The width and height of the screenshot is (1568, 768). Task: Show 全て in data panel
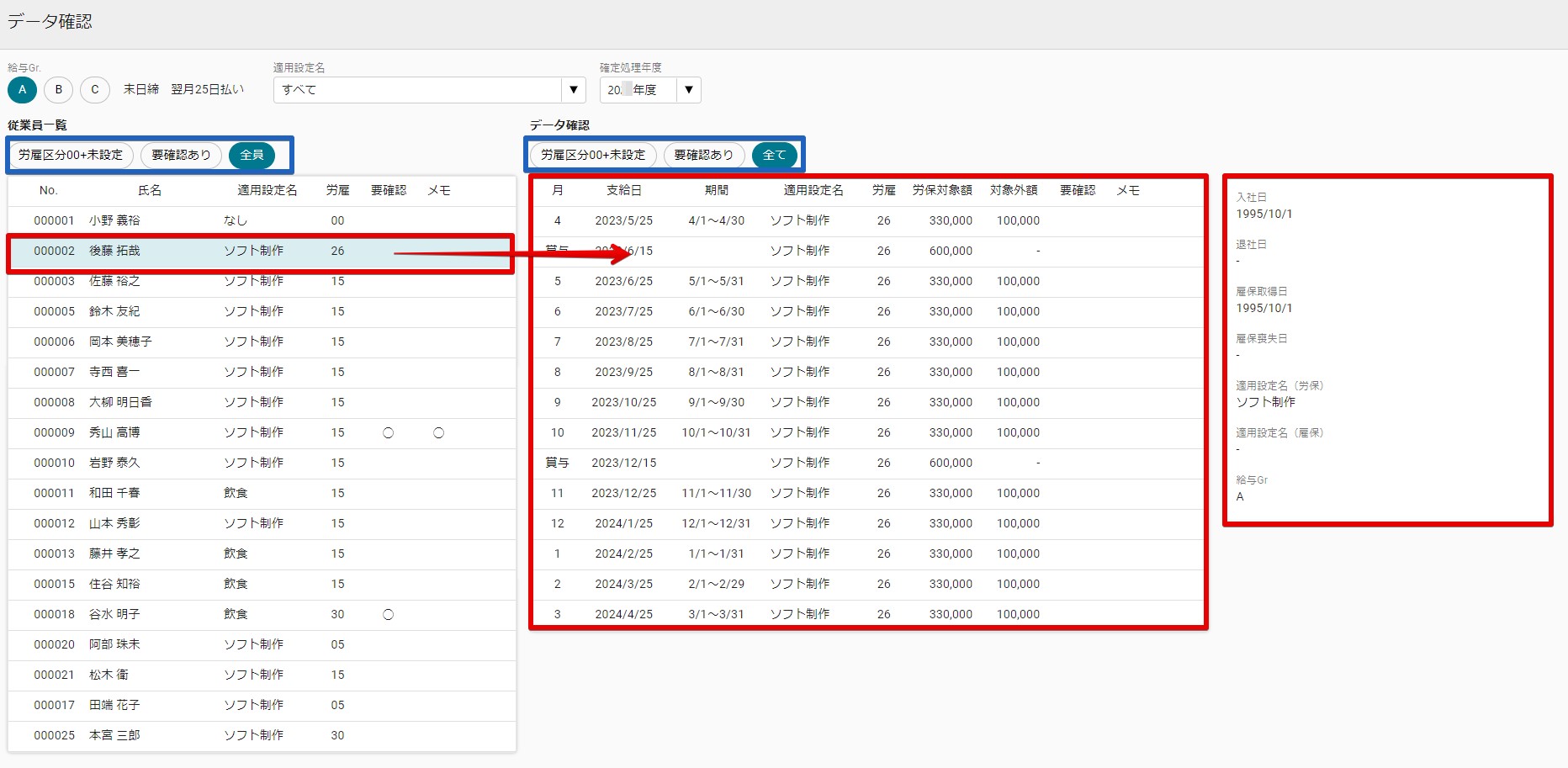tap(774, 155)
